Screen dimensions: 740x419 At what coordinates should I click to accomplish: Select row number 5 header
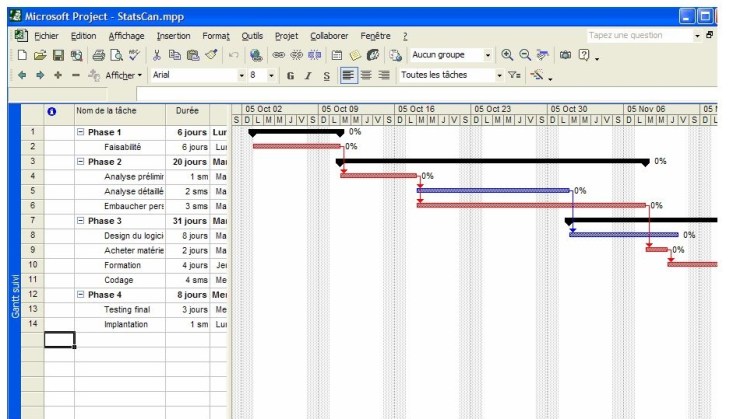[33, 191]
